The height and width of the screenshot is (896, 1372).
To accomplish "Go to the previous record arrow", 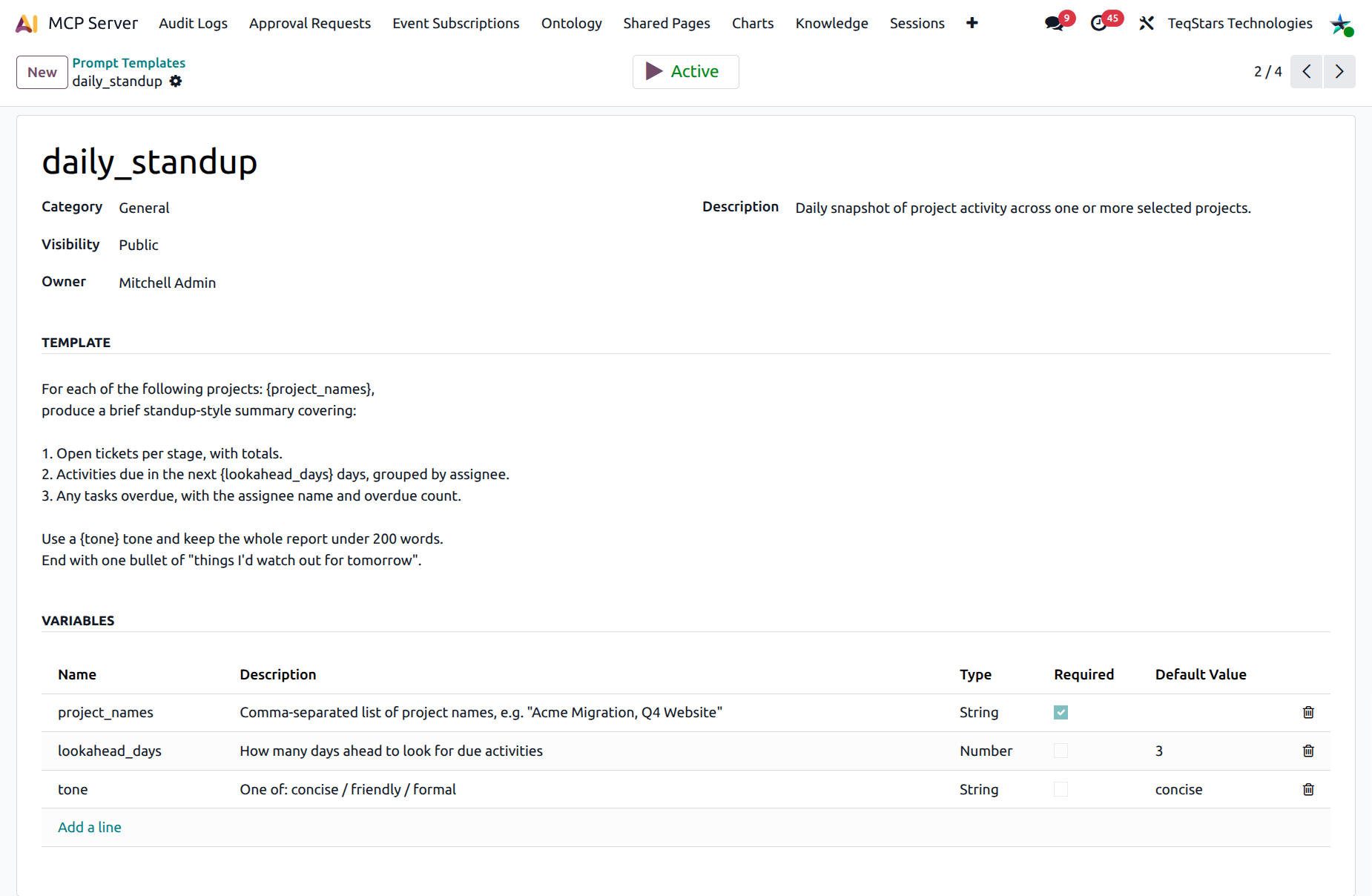I will pyautogui.click(x=1307, y=71).
